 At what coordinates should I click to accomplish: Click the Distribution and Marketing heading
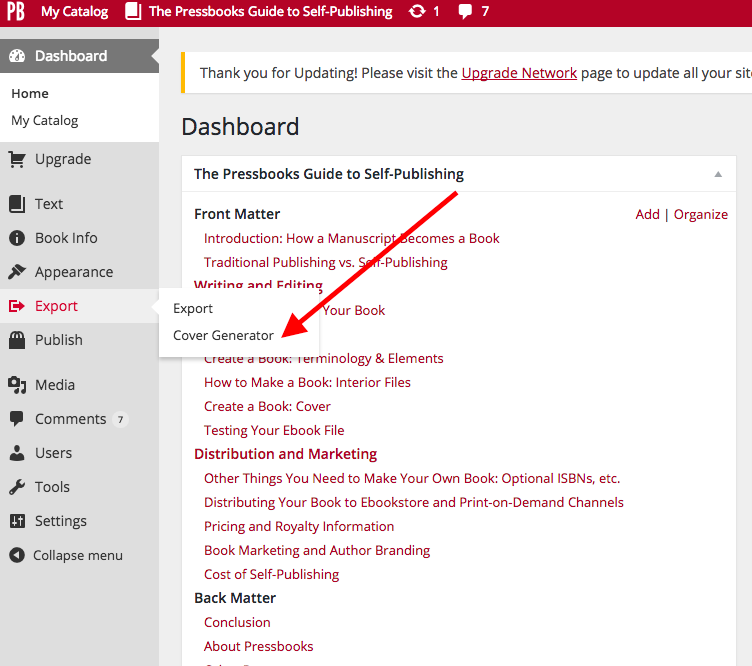(285, 454)
